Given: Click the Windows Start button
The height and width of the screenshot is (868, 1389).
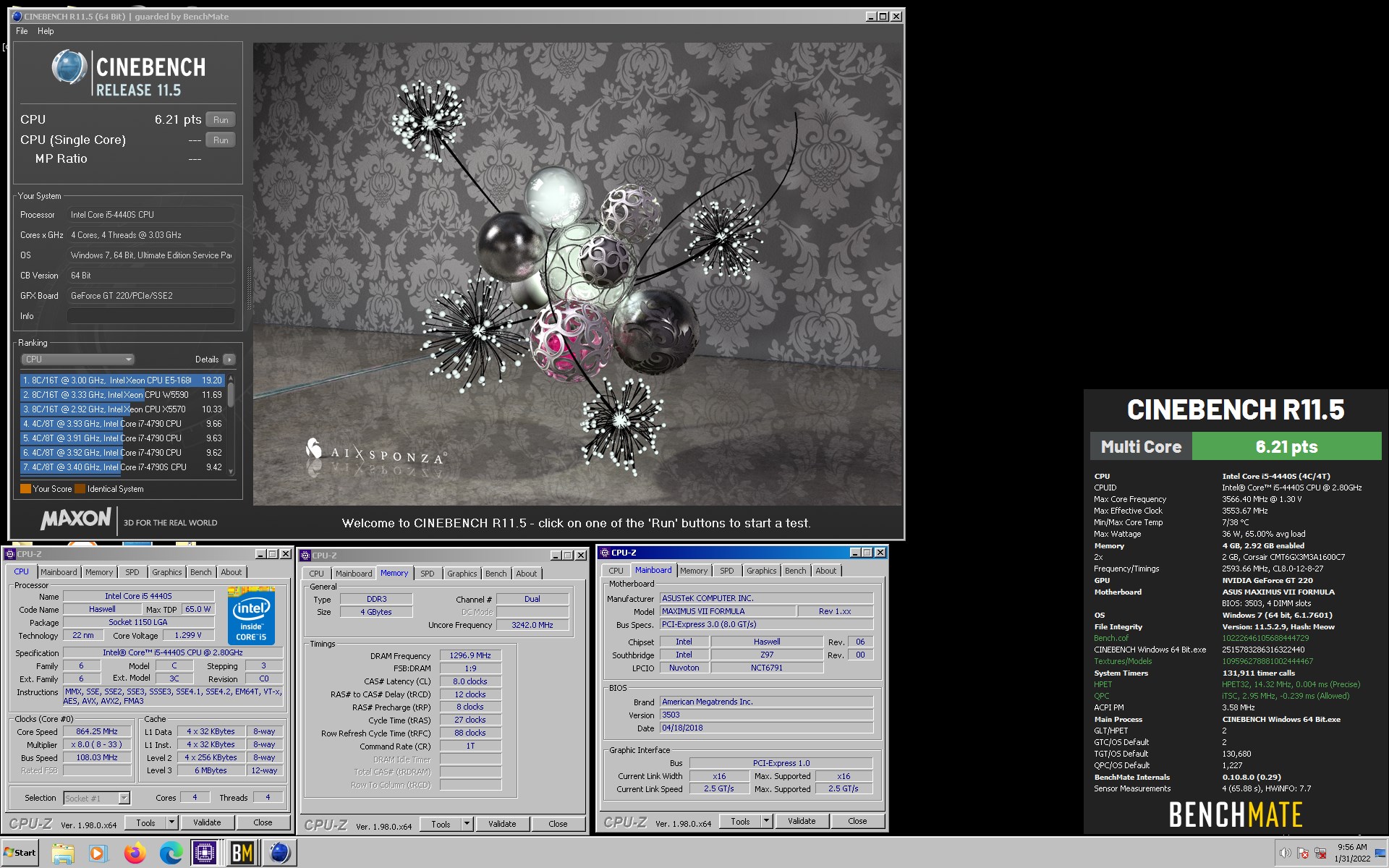Looking at the screenshot, I should coord(20,853).
